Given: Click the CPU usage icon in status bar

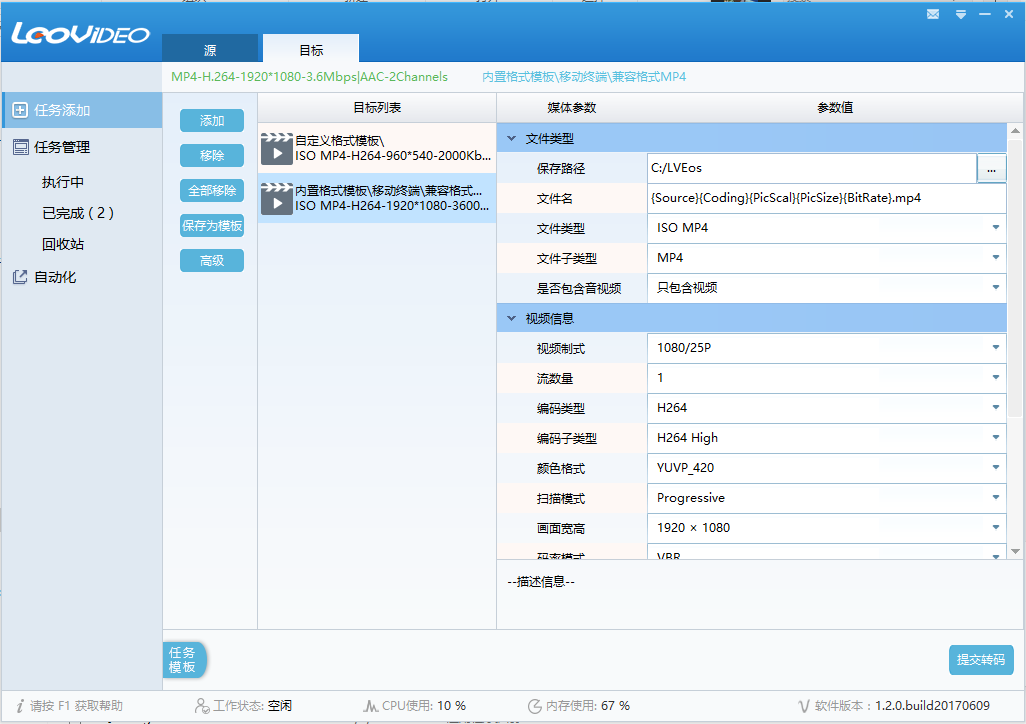Looking at the screenshot, I should pyautogui.click(x=370, y=706).
